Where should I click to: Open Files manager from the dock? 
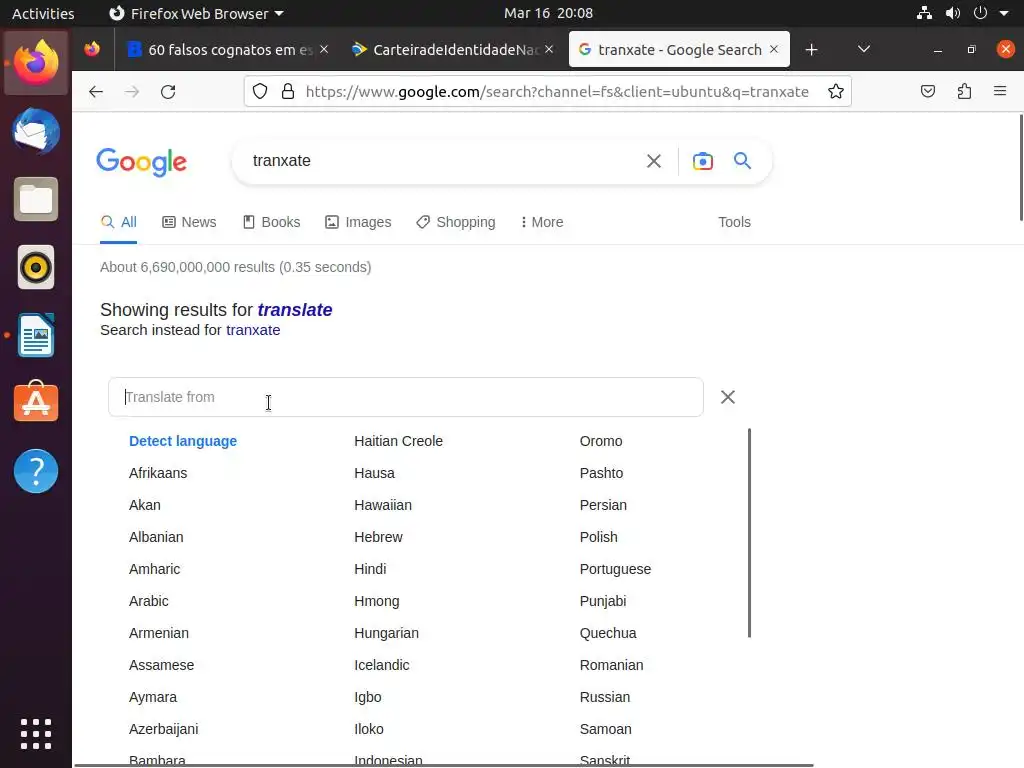pyautogui.click(x=36, y=199)
